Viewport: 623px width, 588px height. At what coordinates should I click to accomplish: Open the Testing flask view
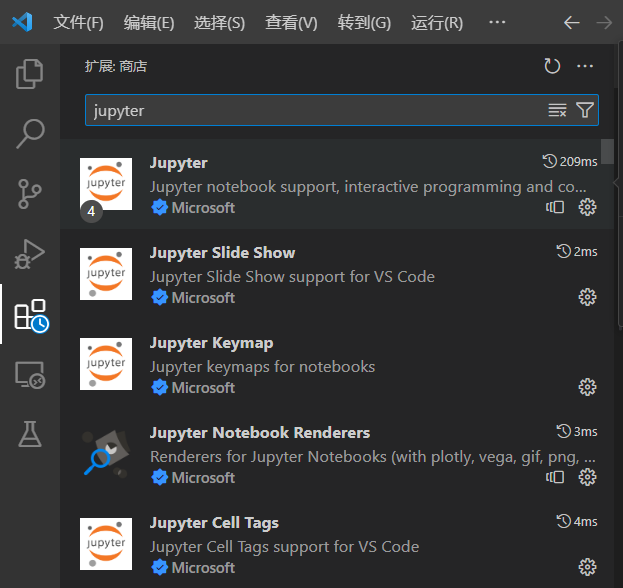click(x=30, y=434)
